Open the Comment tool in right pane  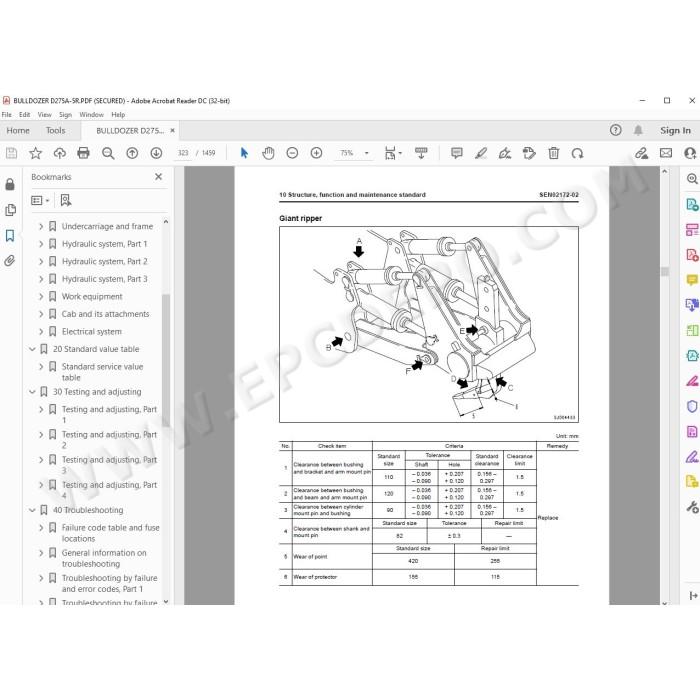[692, 280]
